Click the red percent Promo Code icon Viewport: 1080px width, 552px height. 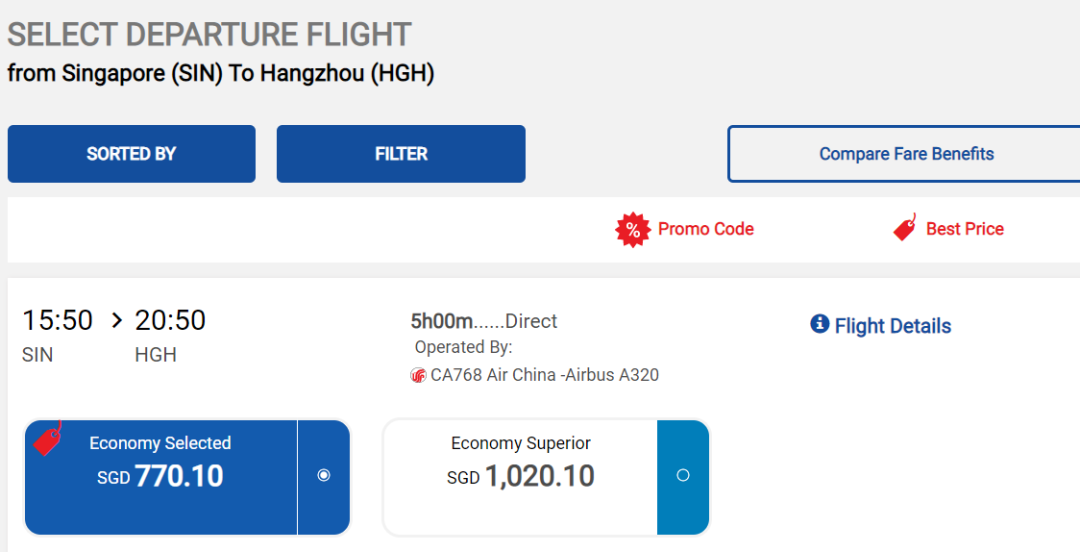coord(632,230)
